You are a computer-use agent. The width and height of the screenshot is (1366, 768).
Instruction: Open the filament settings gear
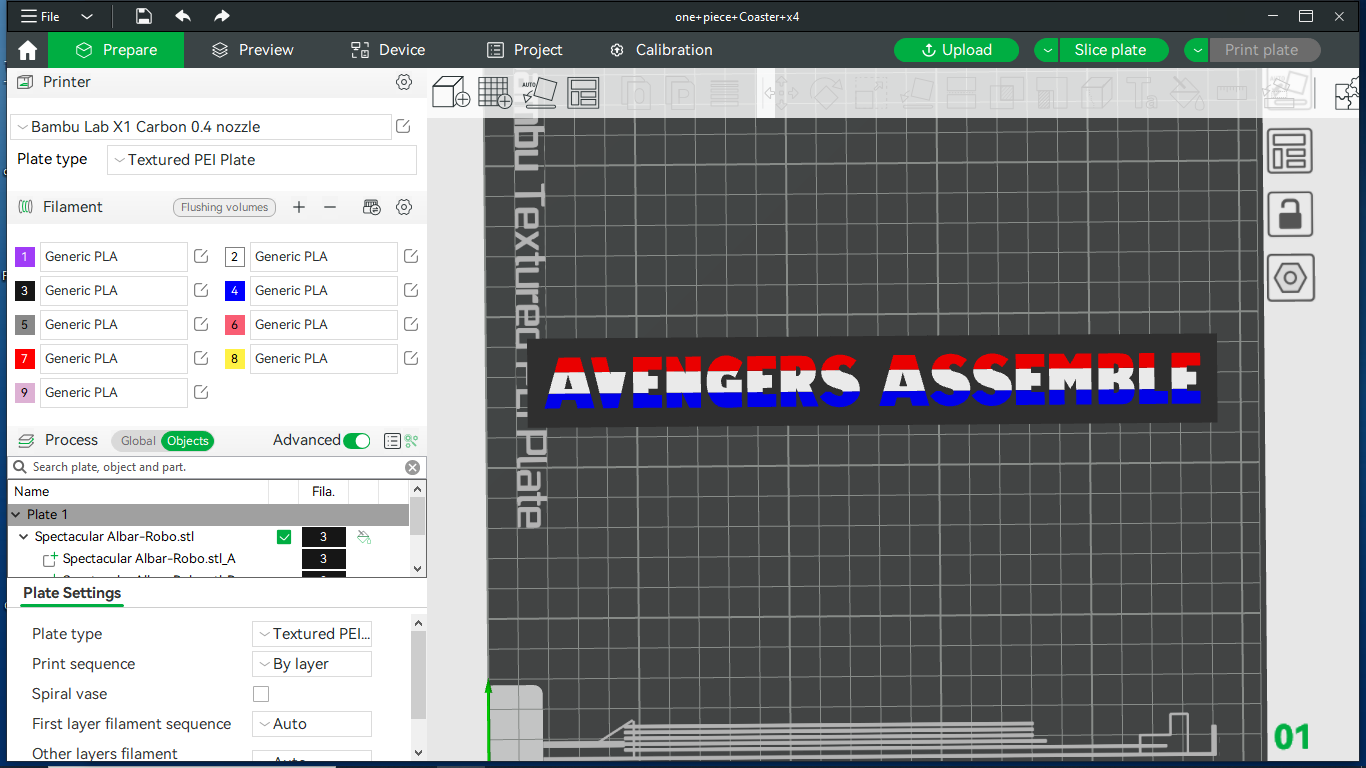click(404, 207)
